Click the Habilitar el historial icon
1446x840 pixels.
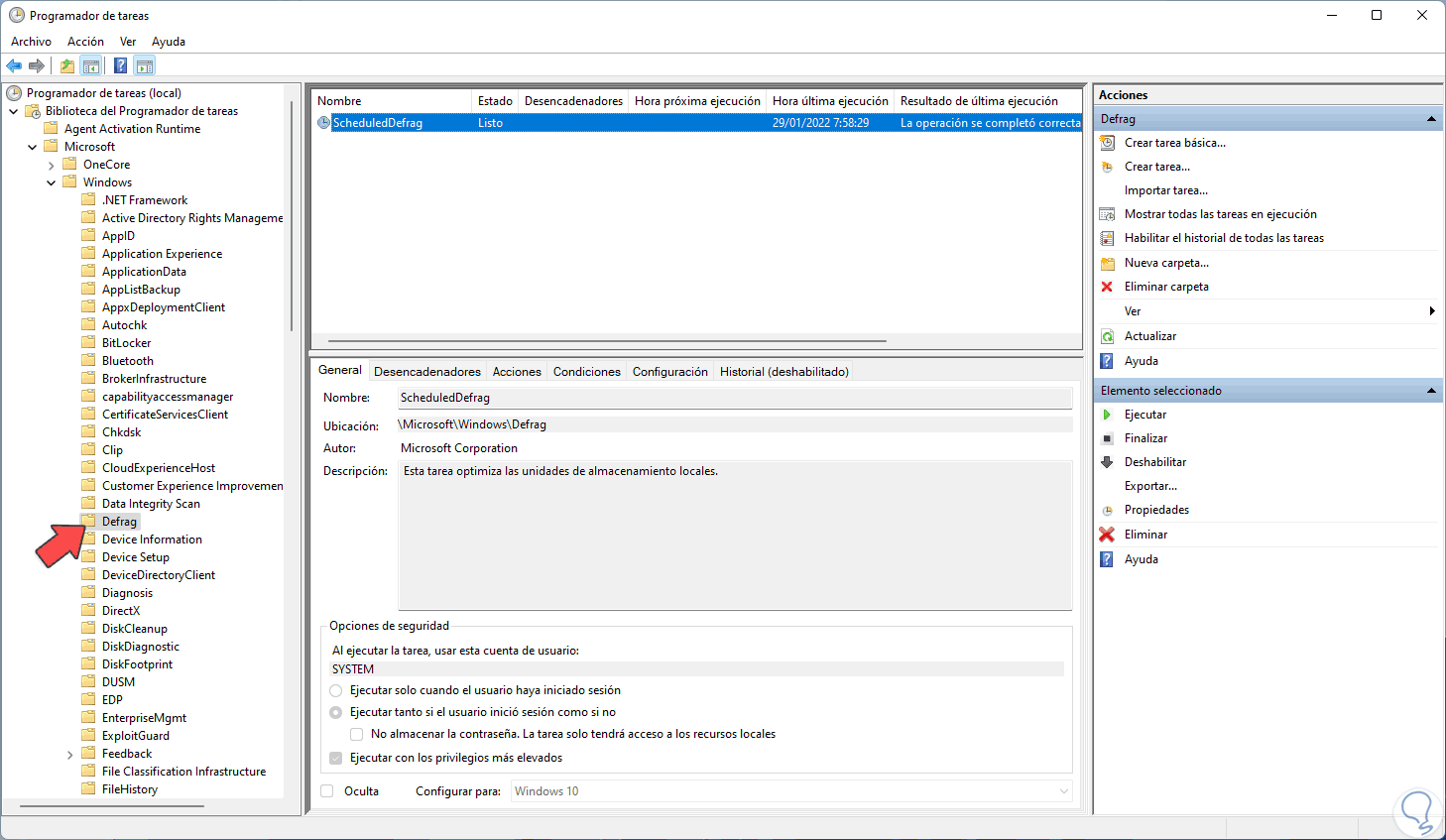pos(1107,238)
